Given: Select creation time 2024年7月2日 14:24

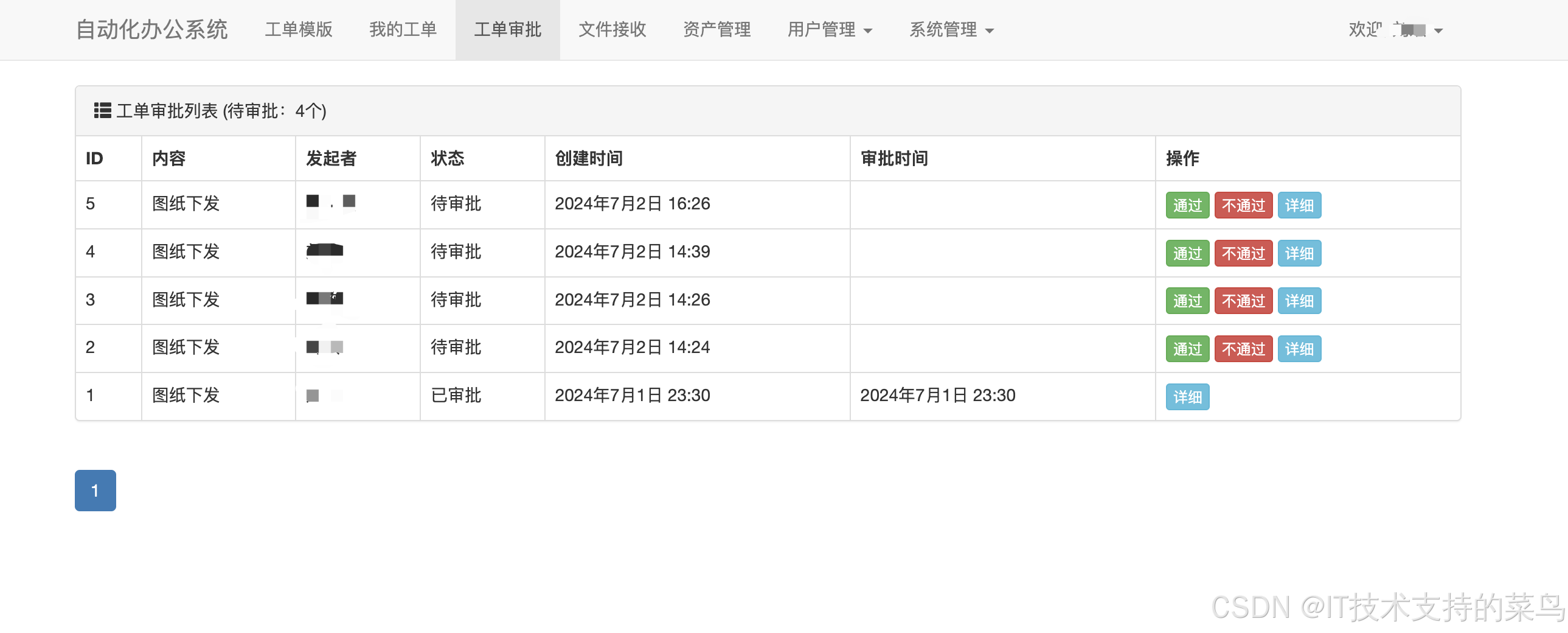Looking at the screenshot, I should coord(633,348).
